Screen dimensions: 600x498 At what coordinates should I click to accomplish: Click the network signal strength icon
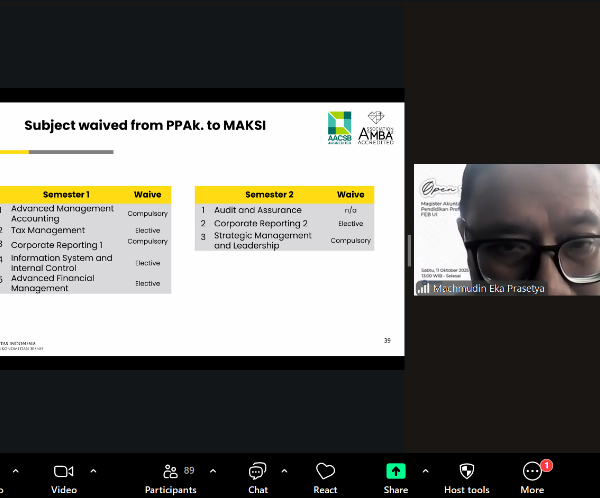tap(423, 288)
